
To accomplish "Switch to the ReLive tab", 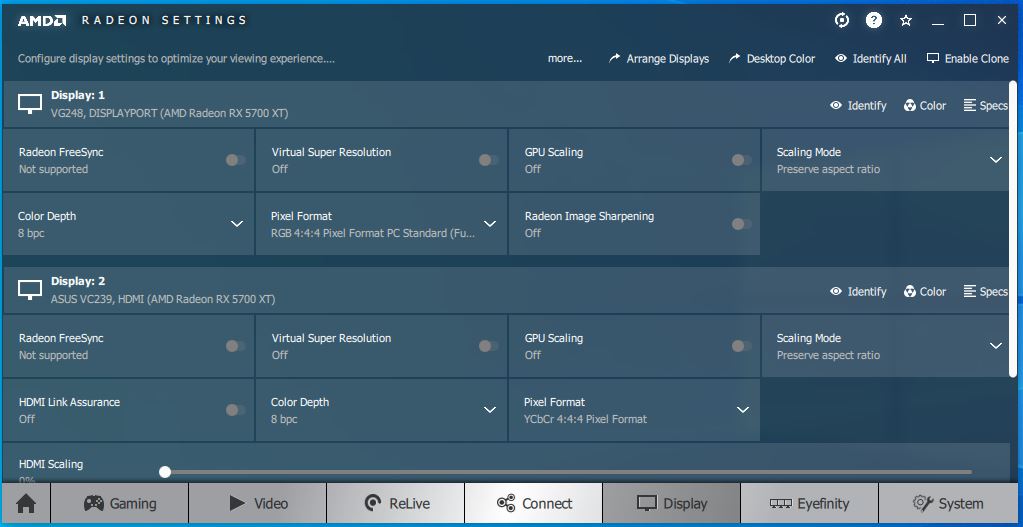I will coord(395,503).
